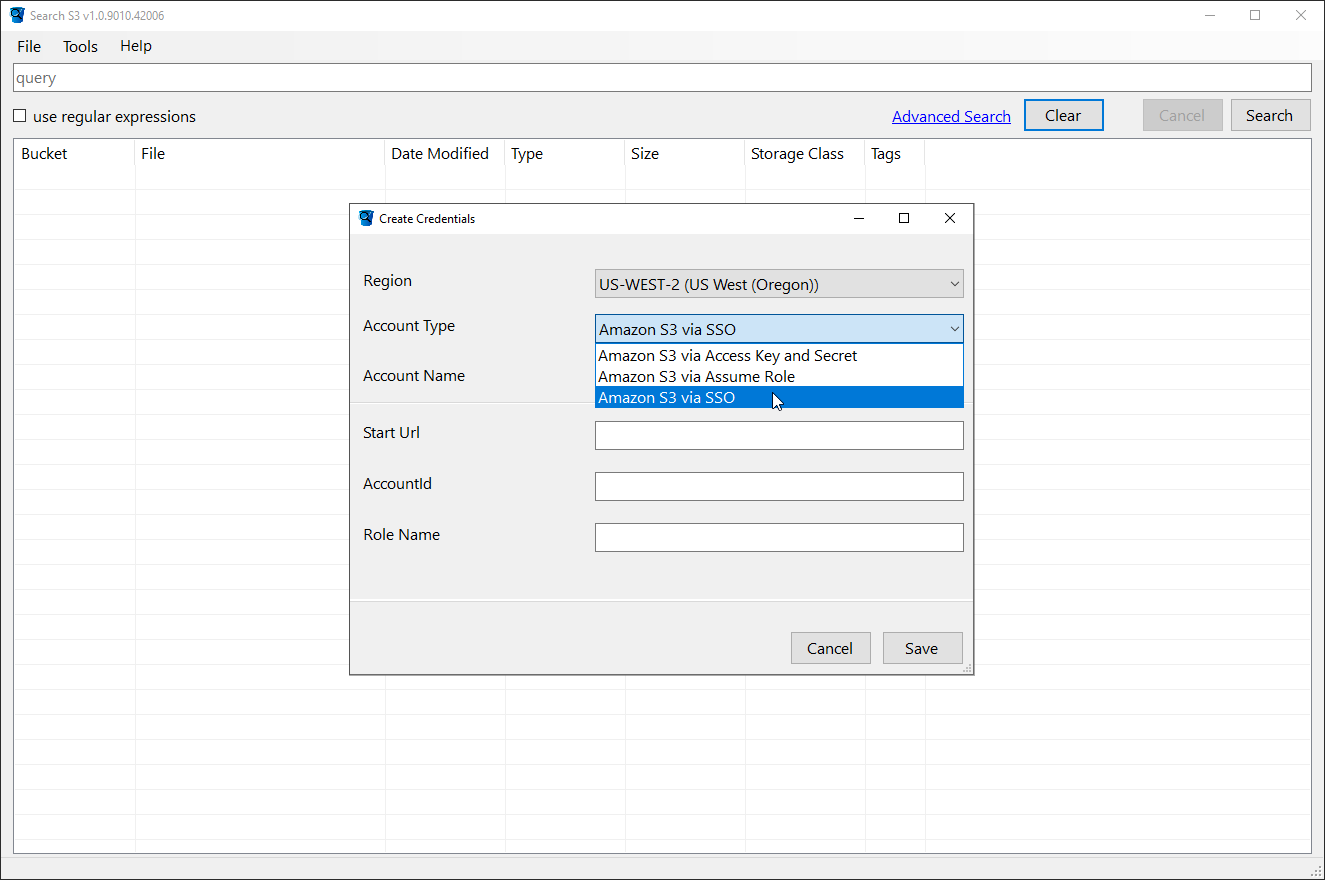Open the Advanced Search link

point(951,116)
